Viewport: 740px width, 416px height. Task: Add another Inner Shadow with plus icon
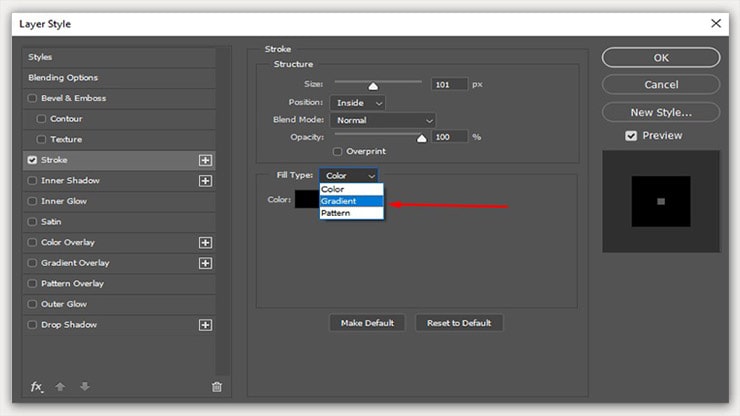tap(205, 181)
